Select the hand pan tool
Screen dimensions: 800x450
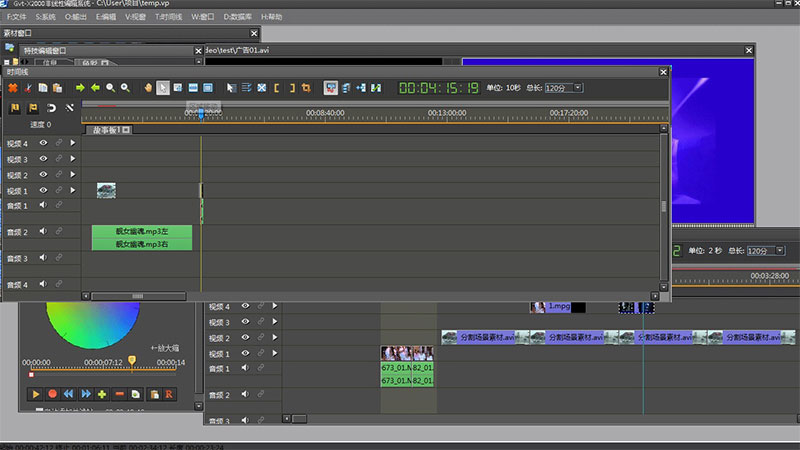pos(147,88)
